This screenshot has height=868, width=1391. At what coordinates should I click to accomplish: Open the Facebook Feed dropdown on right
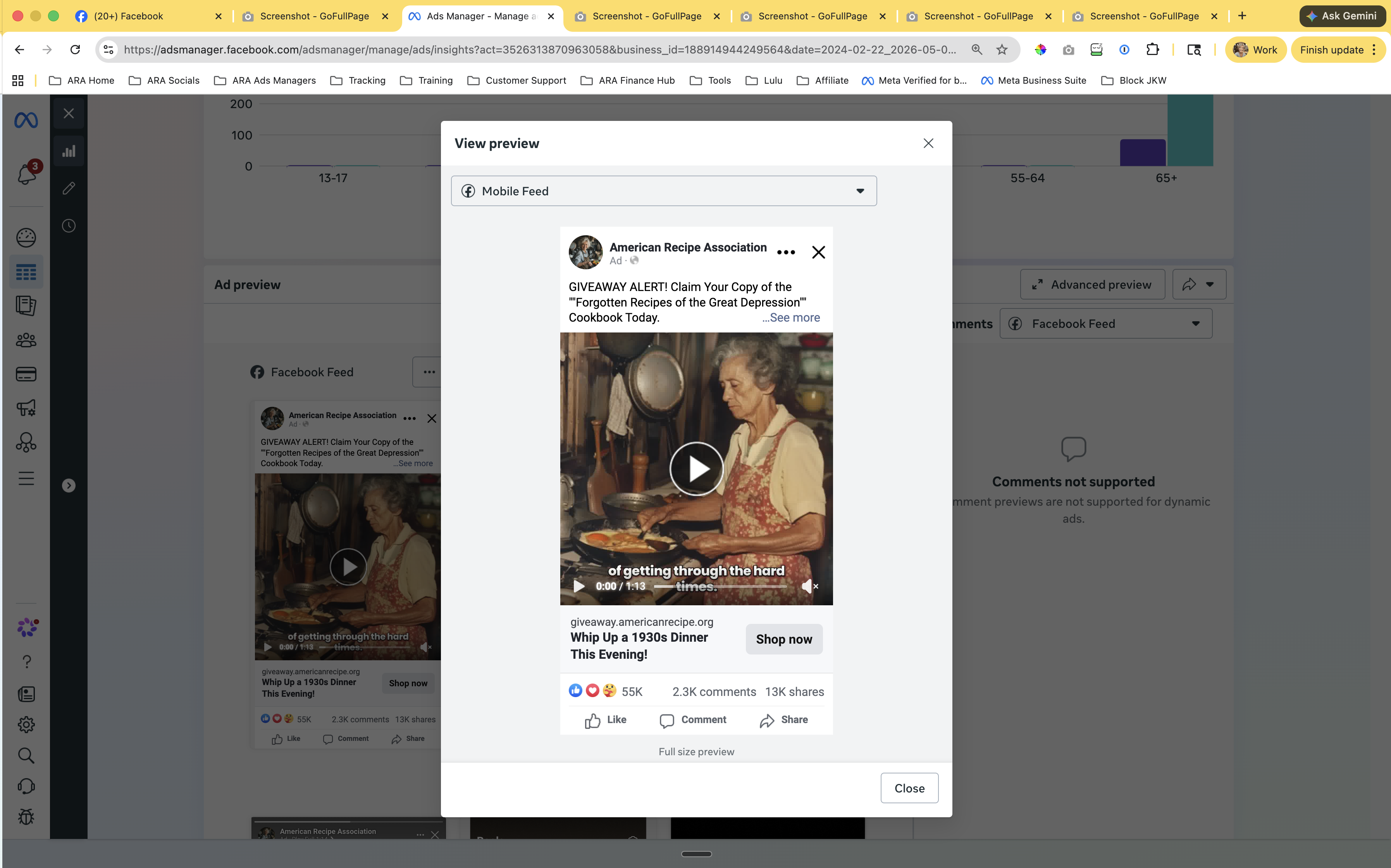click(x=1106, y=324)
